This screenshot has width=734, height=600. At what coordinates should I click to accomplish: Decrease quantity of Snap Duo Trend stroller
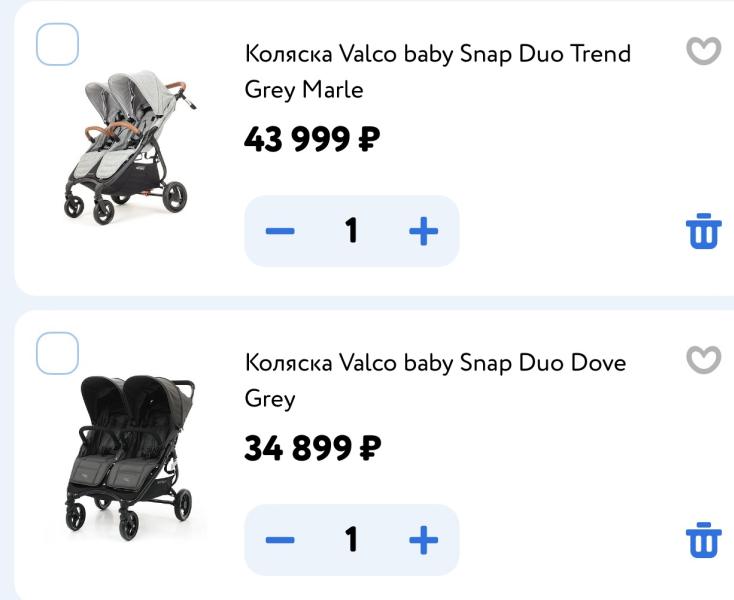tap(280, 231)
